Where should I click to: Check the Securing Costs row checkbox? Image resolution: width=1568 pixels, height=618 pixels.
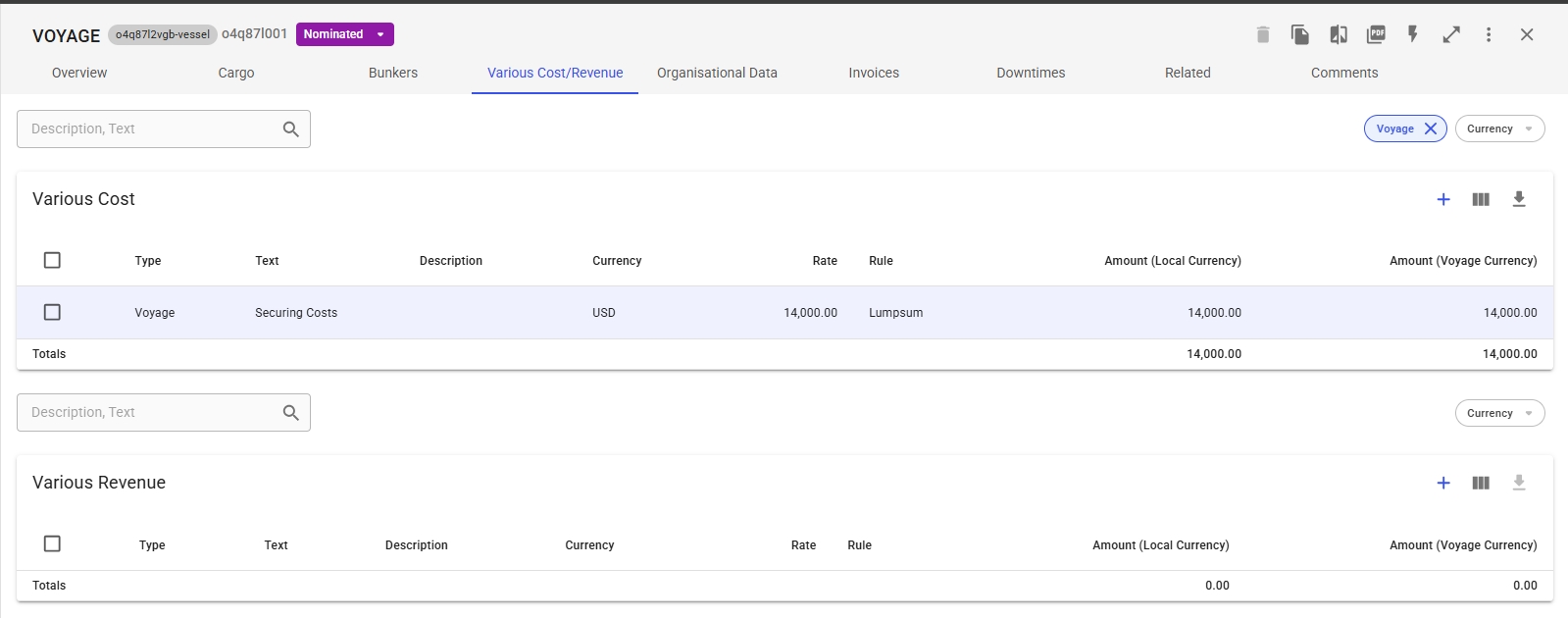click(52, 312)
